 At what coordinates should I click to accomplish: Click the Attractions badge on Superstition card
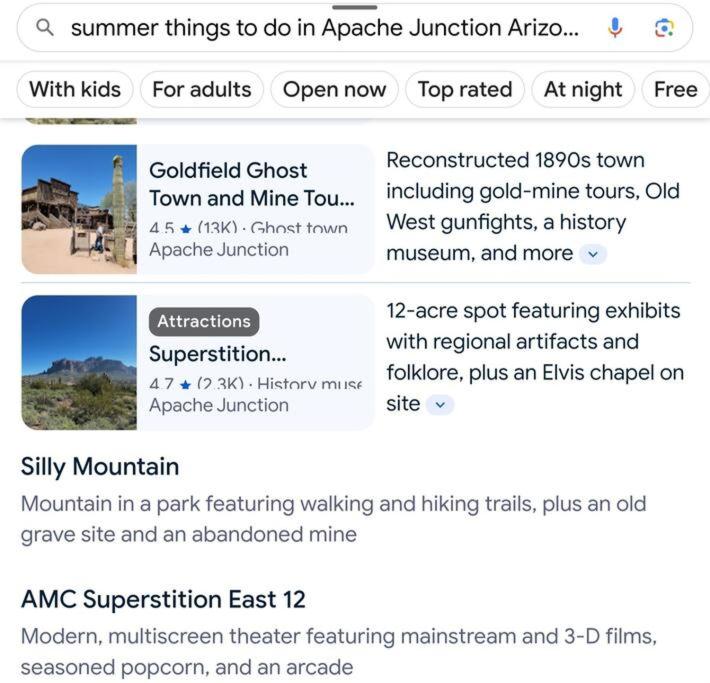tap(204, 322)
